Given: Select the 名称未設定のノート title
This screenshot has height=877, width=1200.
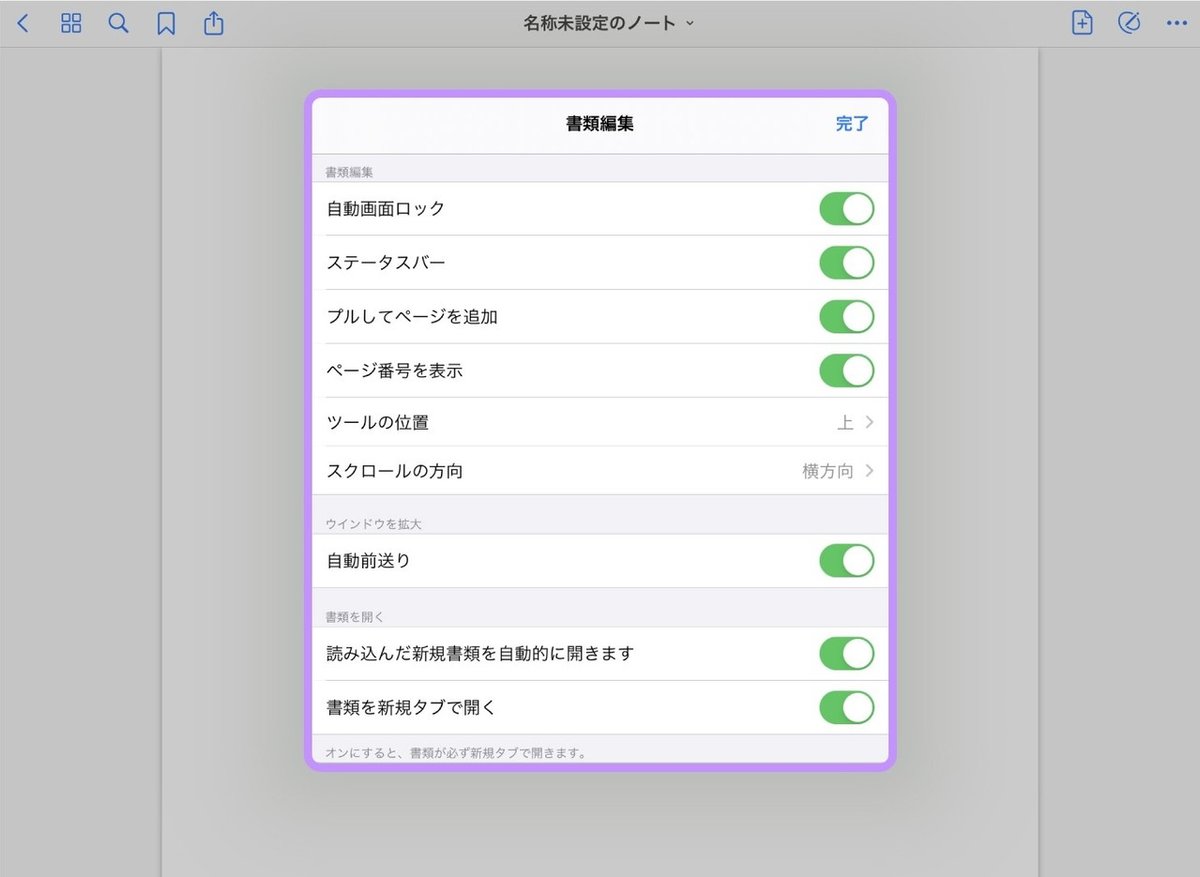Looking at the screenshot, I should [x=600, y=22].
